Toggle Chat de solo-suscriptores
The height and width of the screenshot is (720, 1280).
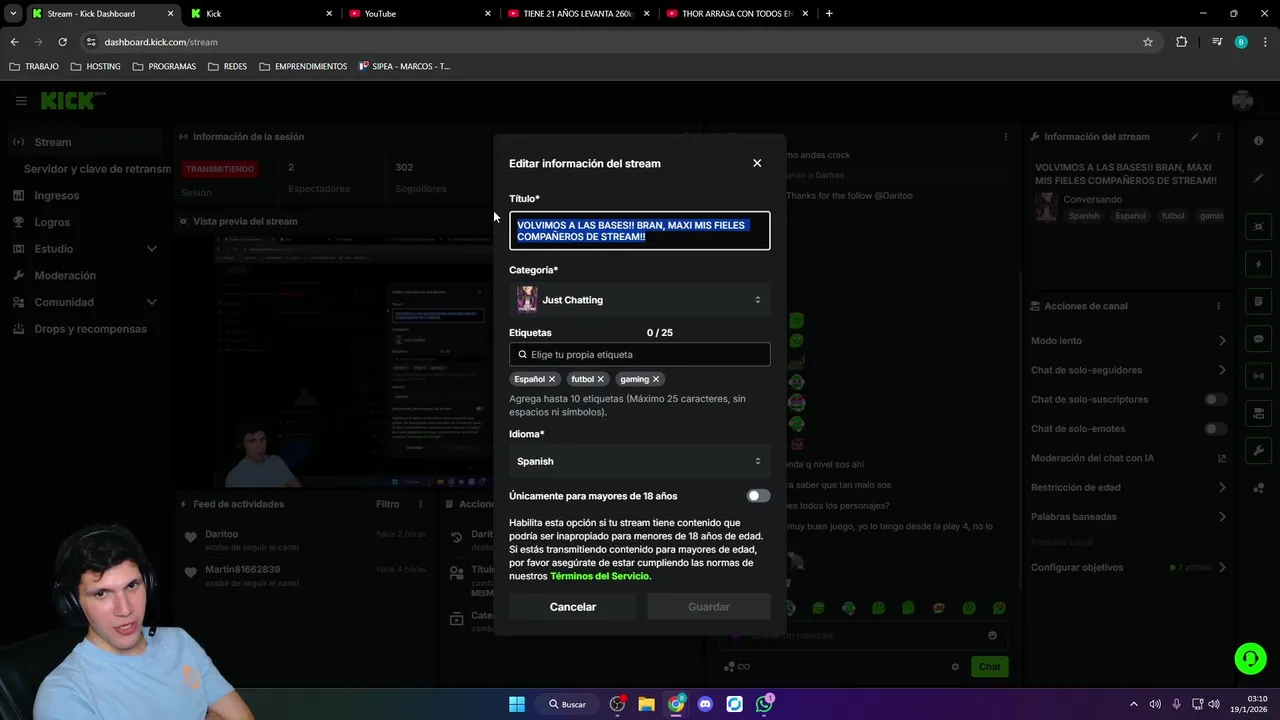pos(1215,399)
